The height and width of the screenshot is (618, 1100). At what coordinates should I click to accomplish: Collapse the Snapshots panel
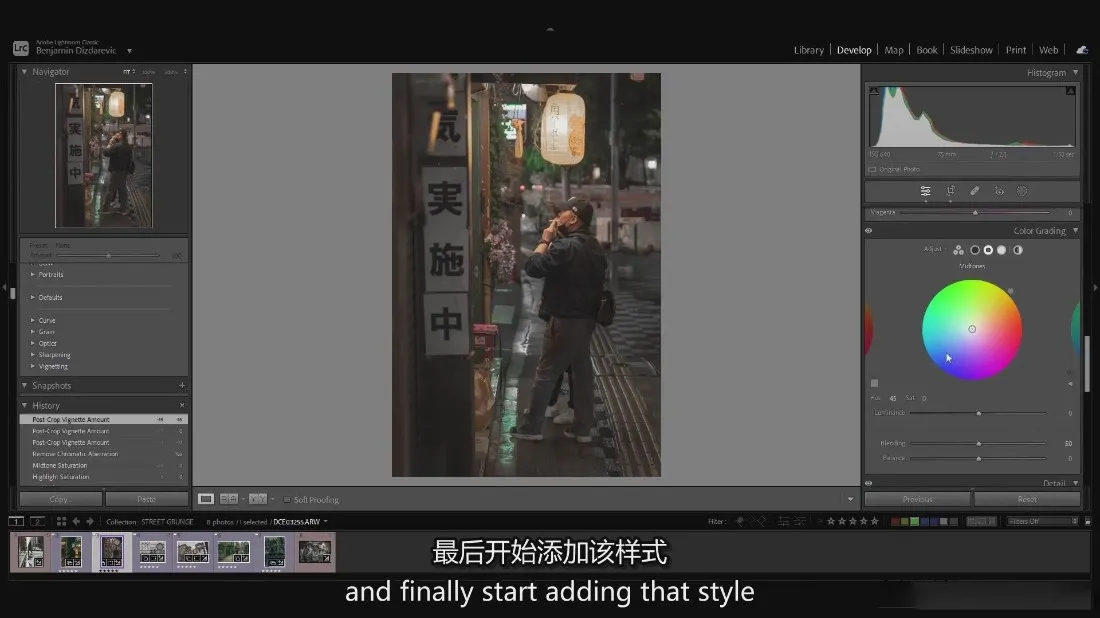coord(25,385)
